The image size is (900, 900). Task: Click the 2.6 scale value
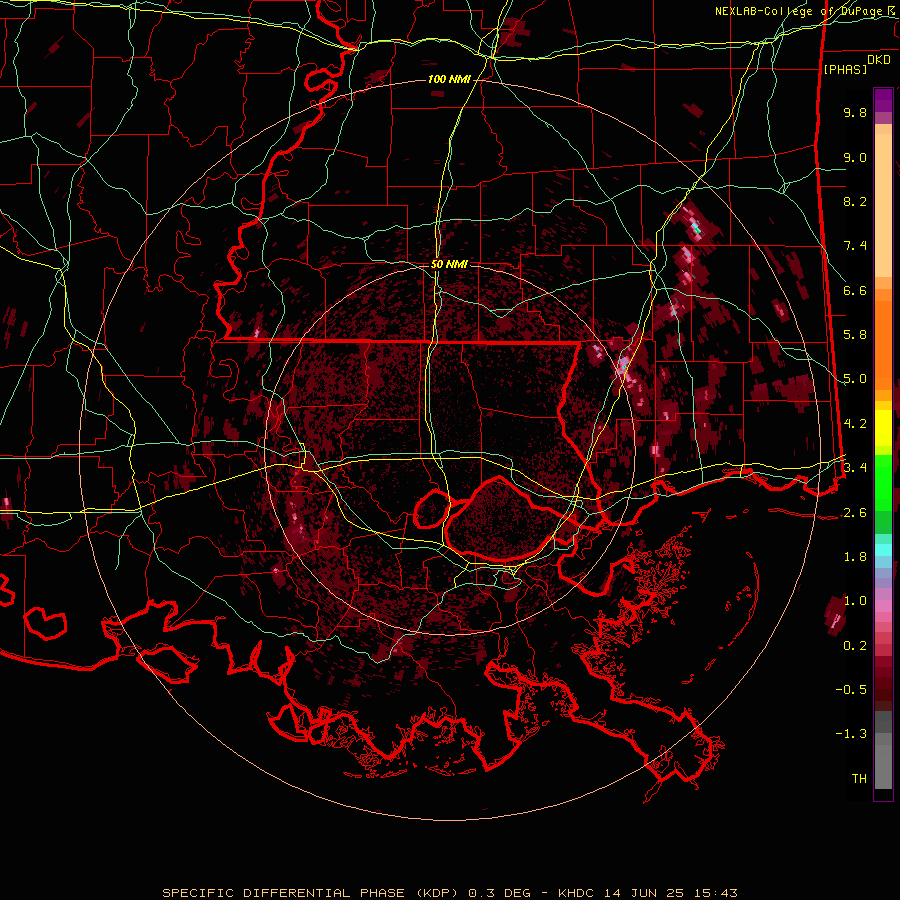click(855, 512)
